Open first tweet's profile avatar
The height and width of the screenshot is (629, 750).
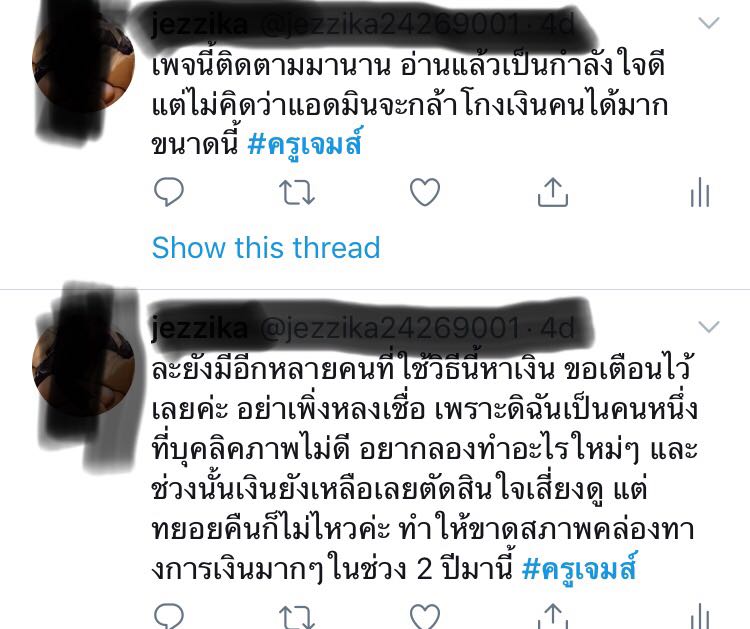click(83, 62)
